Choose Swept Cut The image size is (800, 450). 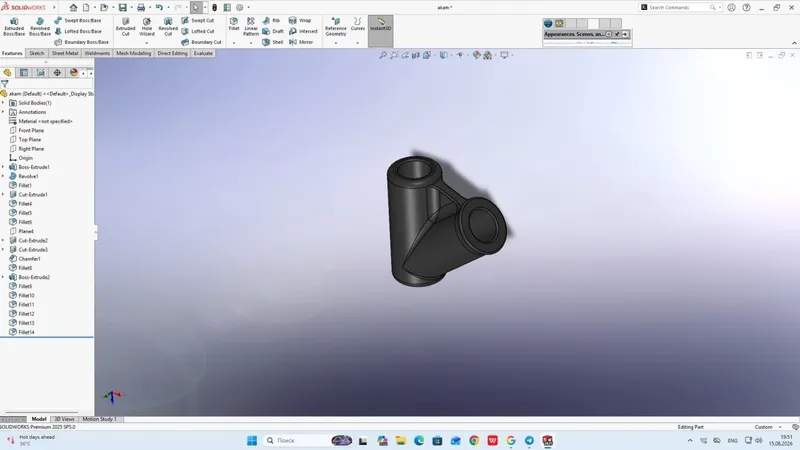(x=197, y=20)
